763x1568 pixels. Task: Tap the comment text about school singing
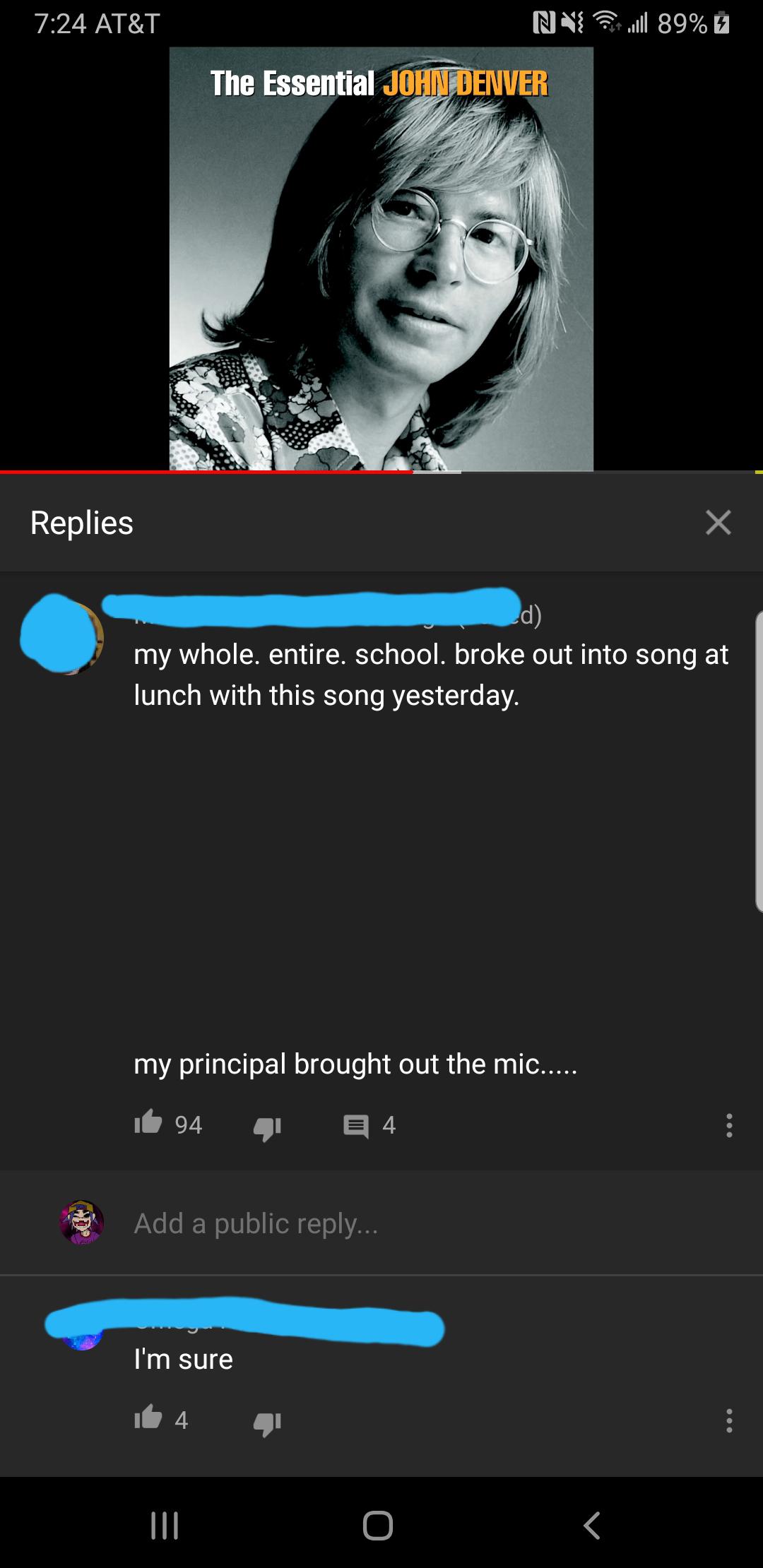point(431,675)
